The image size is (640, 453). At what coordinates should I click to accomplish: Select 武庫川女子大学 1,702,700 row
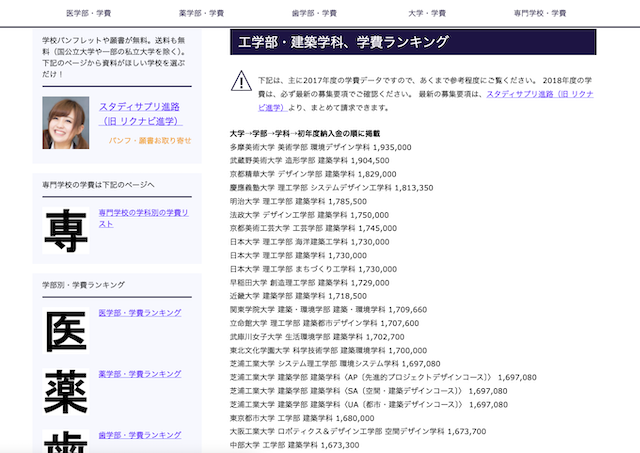pyautogui.click(x=317, y=337)
